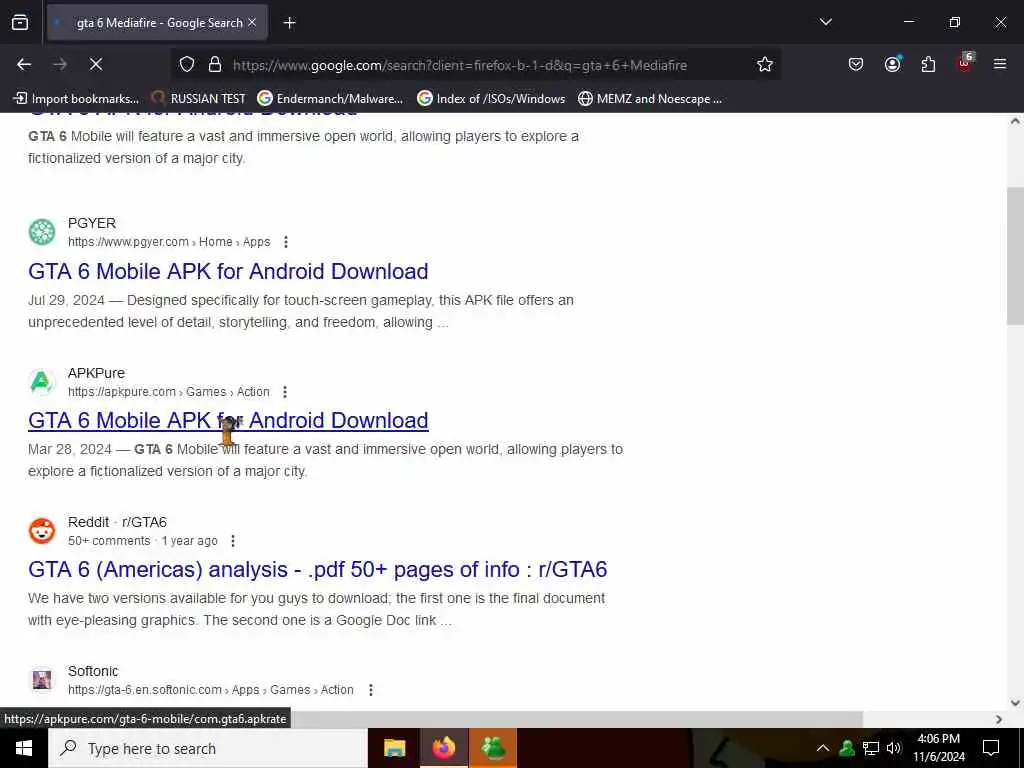Viewport: 1024px width, 768px height.
Task: Open Import bookmarks item
Action: (76, 99)
